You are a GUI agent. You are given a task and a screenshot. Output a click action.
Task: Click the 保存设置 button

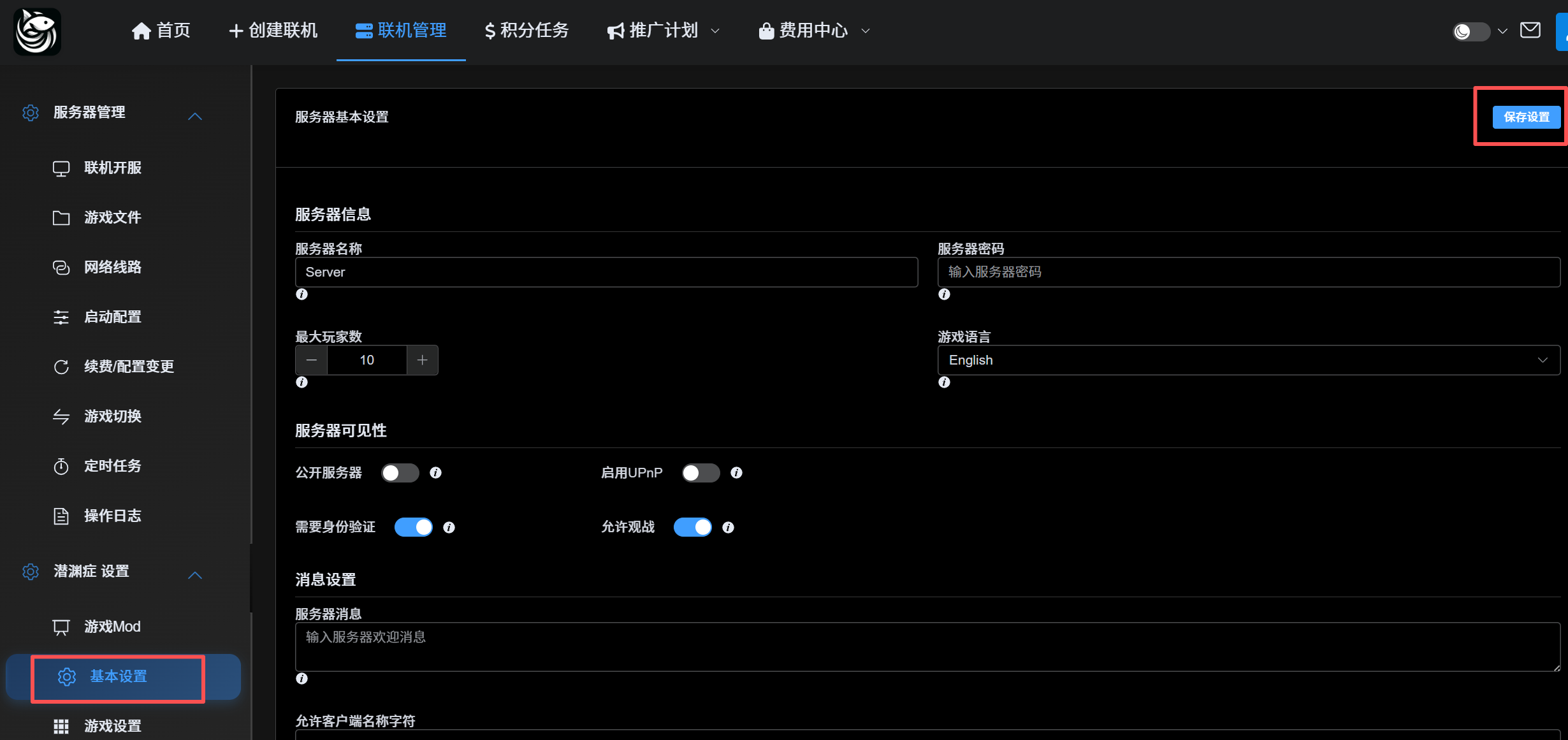[x=1526, y=117]
